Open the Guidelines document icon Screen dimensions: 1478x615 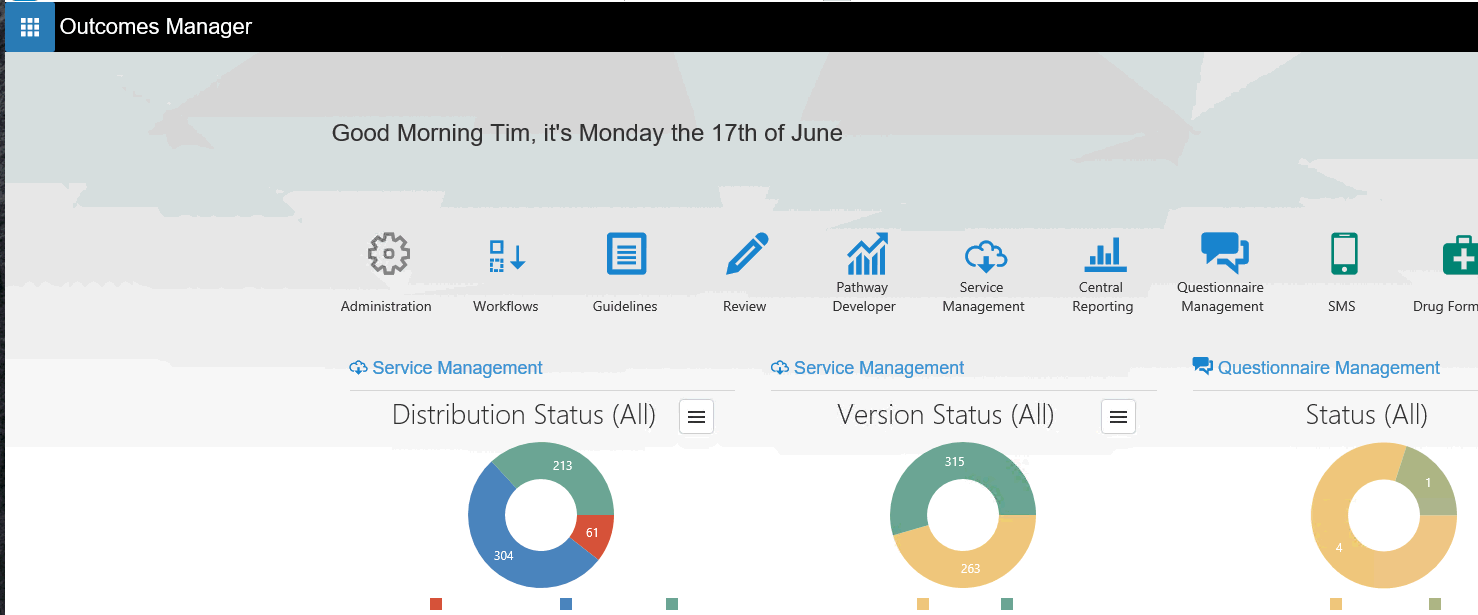coord(626,254)
